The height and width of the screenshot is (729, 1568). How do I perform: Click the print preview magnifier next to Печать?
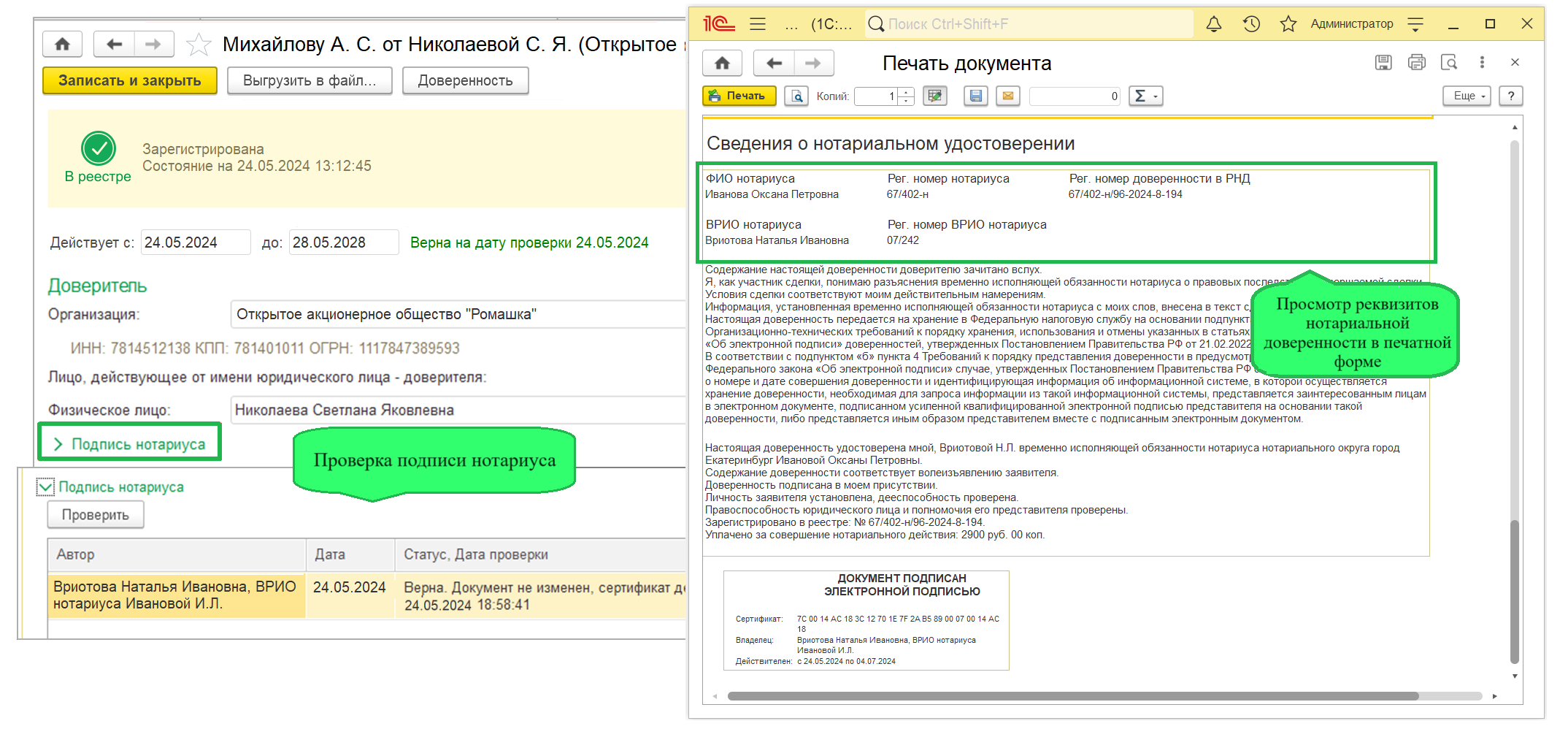click(796, 96)
